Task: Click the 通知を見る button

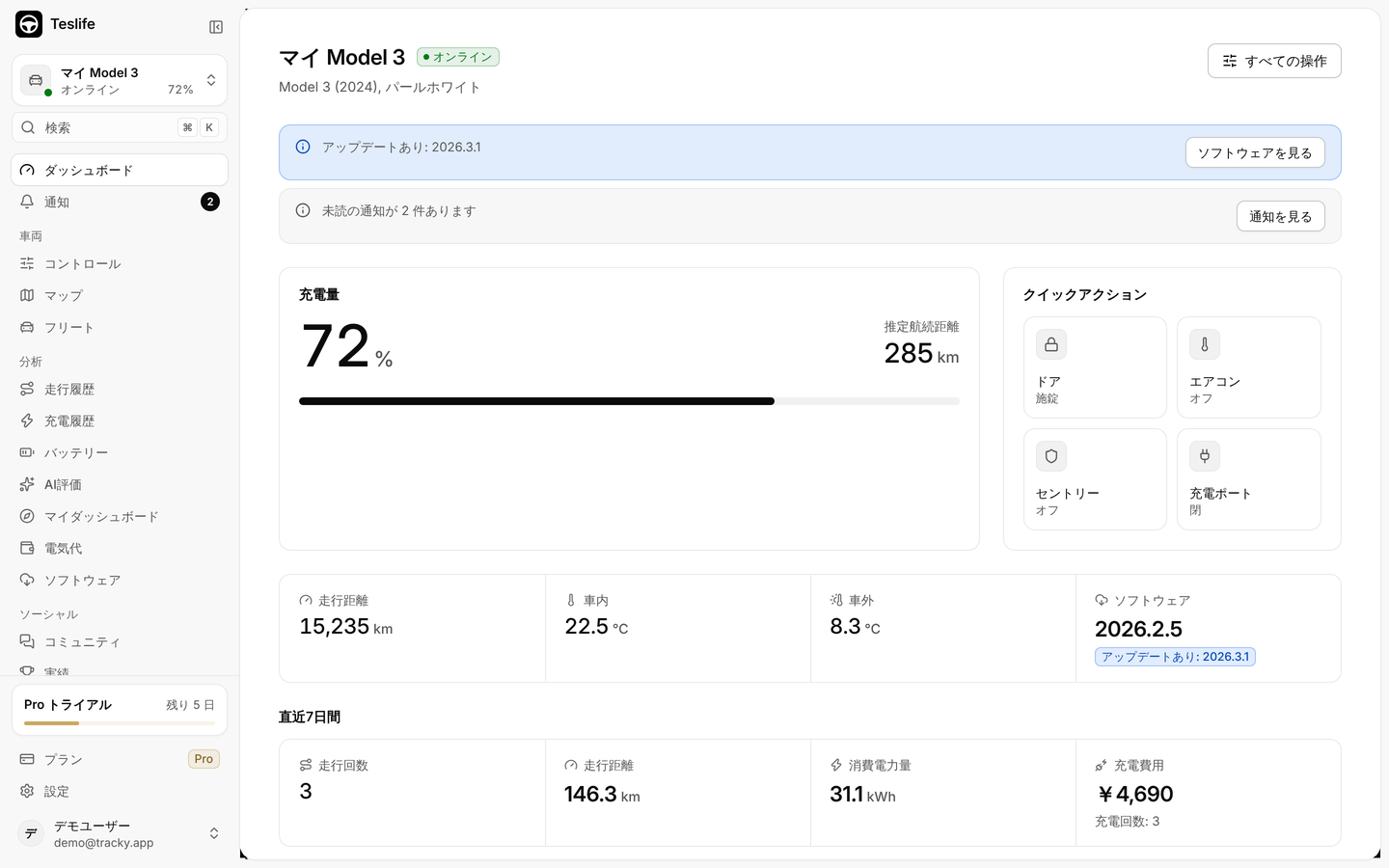Action: click(1280, 216)
